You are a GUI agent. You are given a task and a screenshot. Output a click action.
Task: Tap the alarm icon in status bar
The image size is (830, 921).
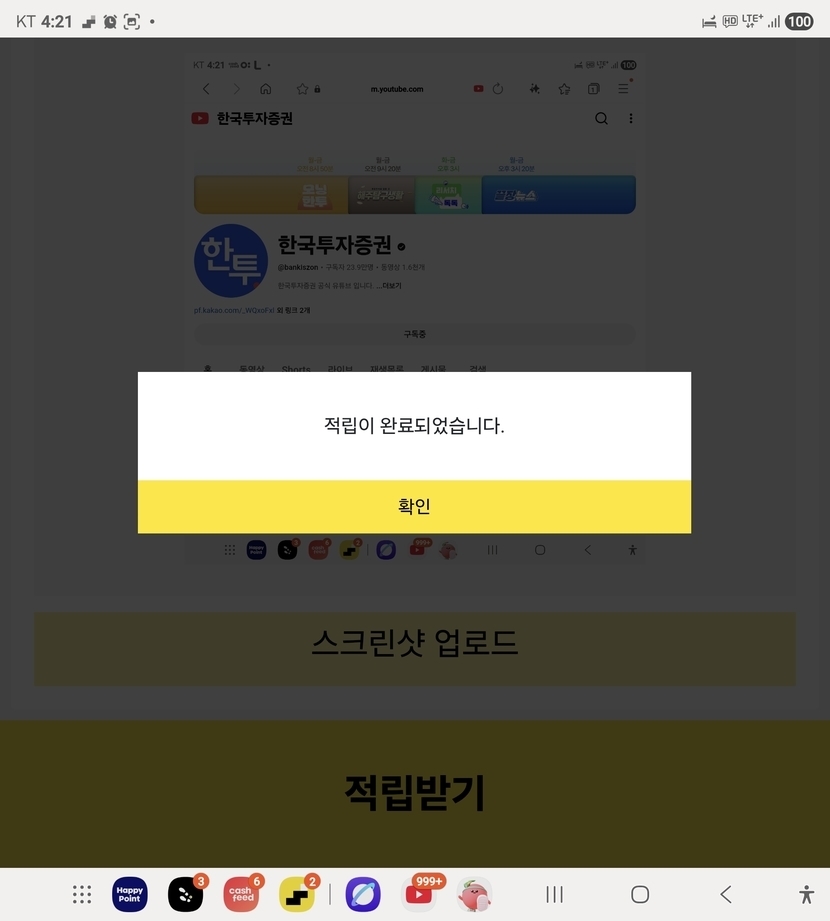click(110, 22)
